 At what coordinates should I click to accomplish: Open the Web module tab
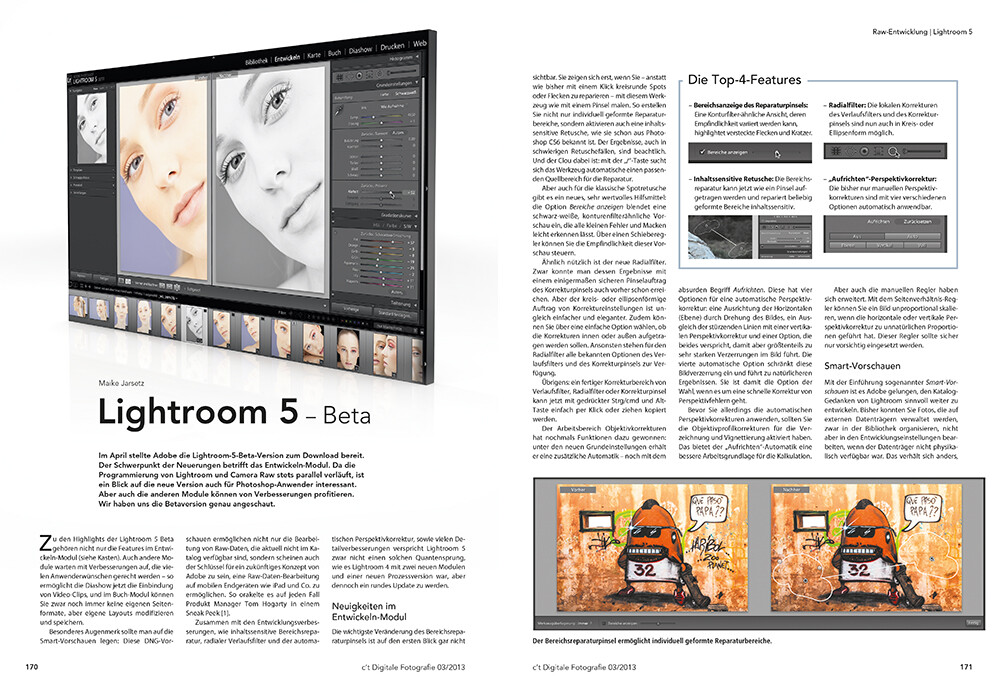(x=420, y=43)
